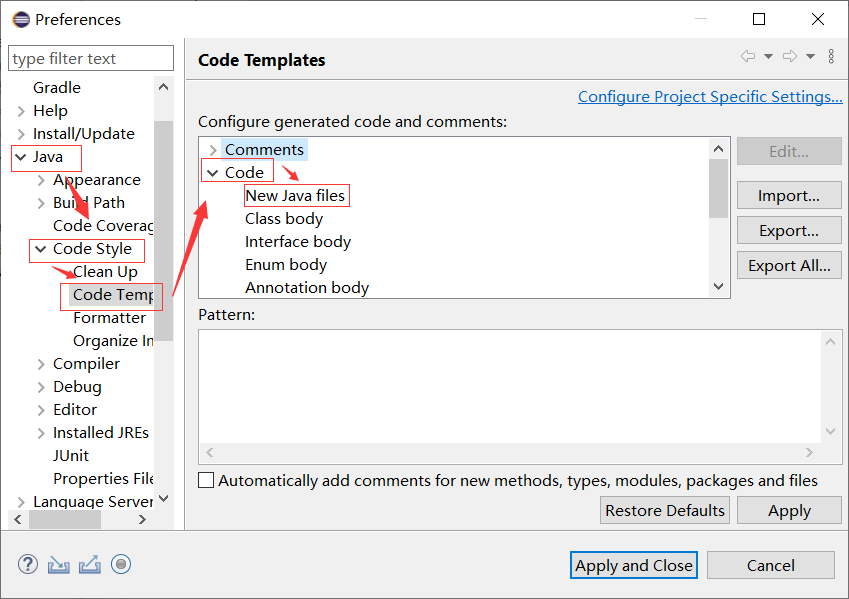Image resolution: width=849 pixels, height=599 pixels.
Task: Enable automatically add comments checkbox
Action: pyautogui.click(x=206, y=480)
